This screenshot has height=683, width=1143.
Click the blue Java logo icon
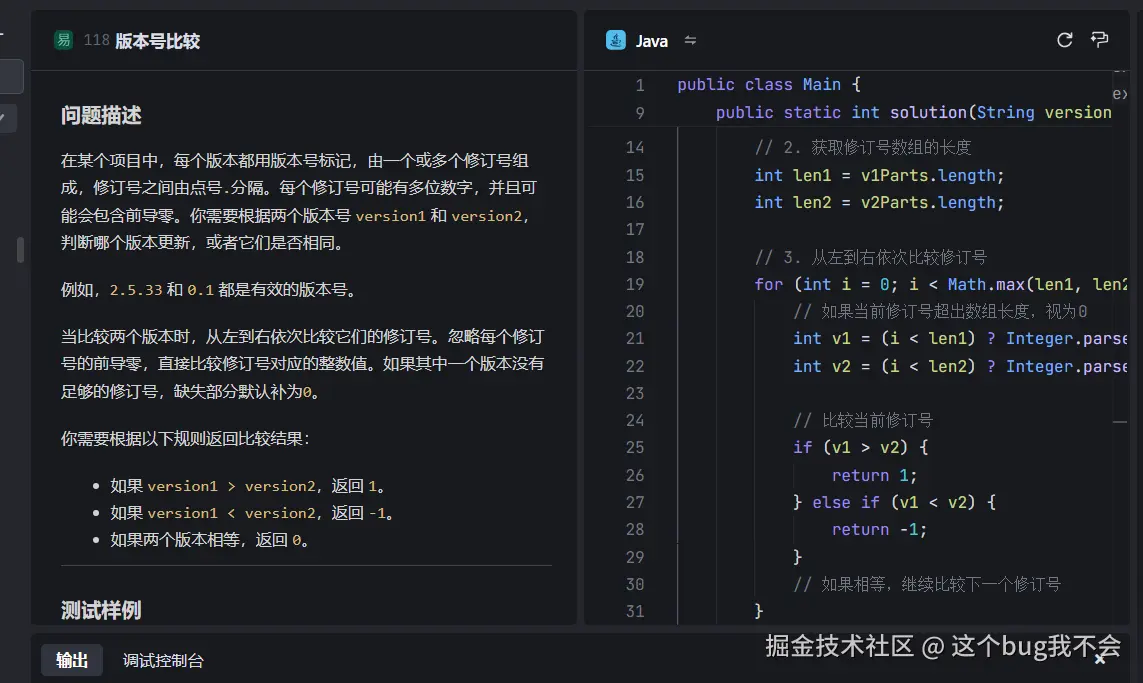pos(614,41)
